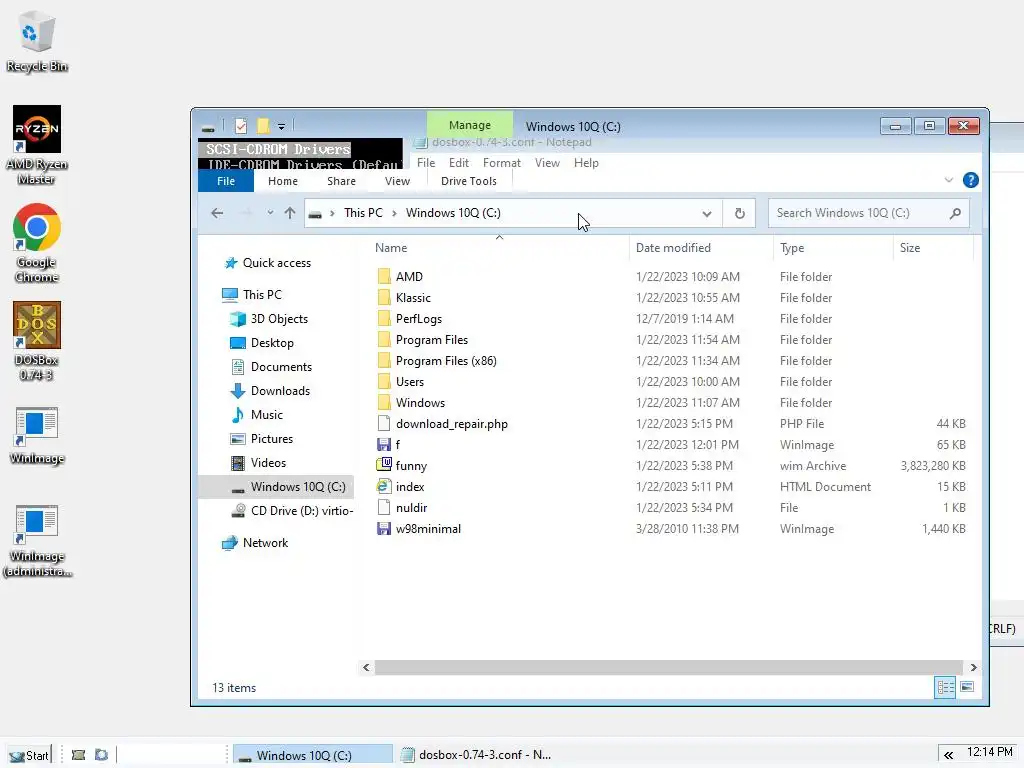Select the w98minimal WinImage file icon
This screenshot has height=768, width=1024.
pos(384,528)
